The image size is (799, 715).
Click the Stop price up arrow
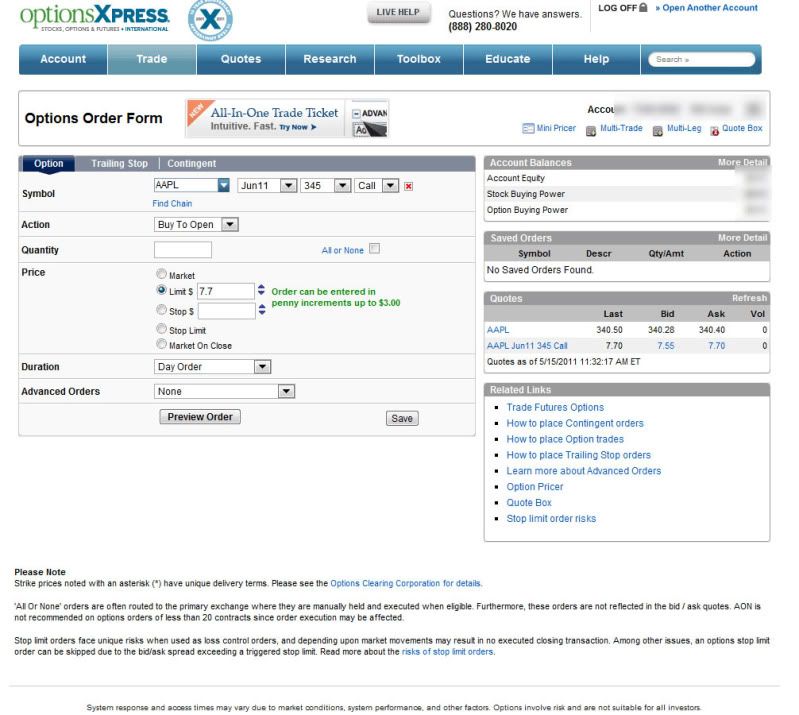tap(262, 306)
